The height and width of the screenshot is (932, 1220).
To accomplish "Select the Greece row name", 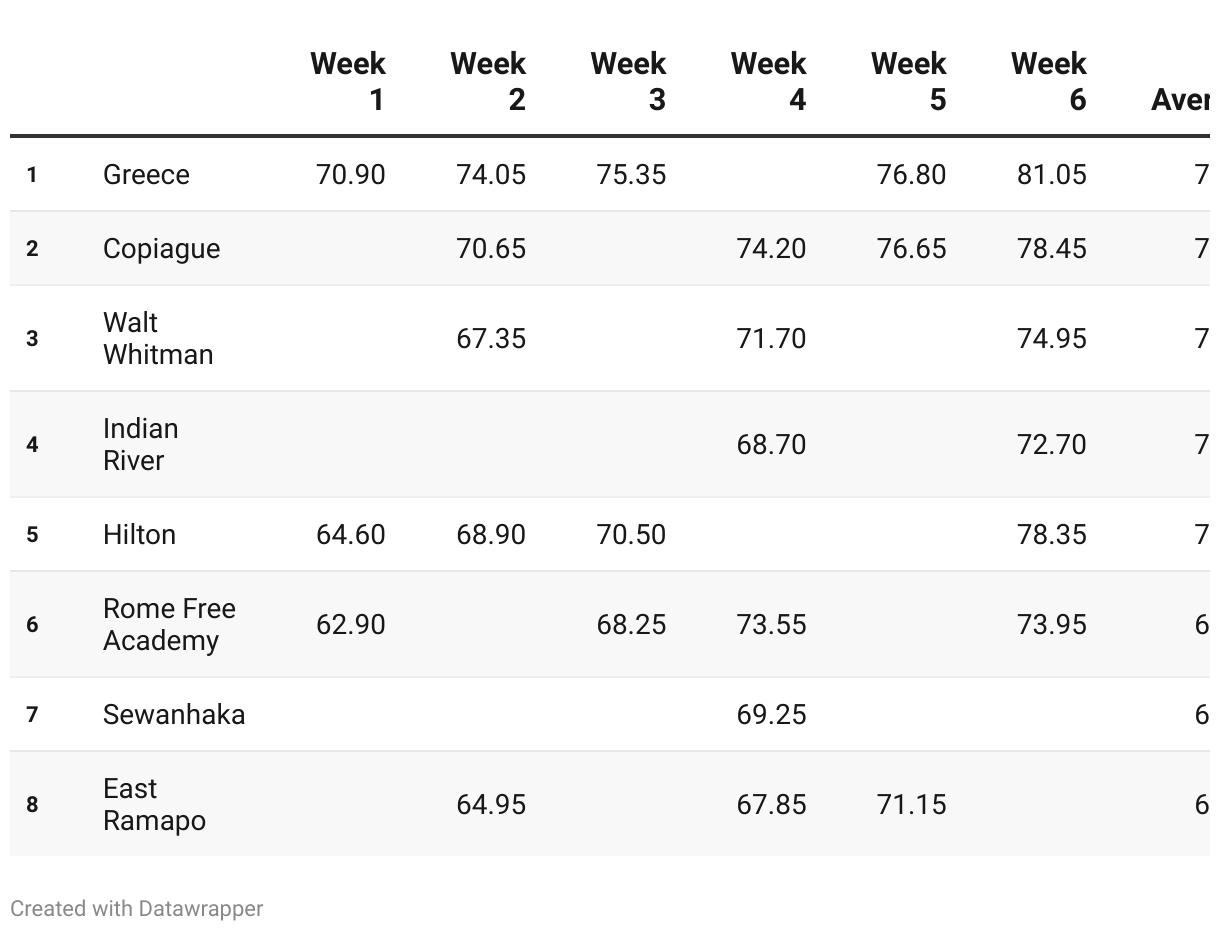I will [x=146, y=174].
